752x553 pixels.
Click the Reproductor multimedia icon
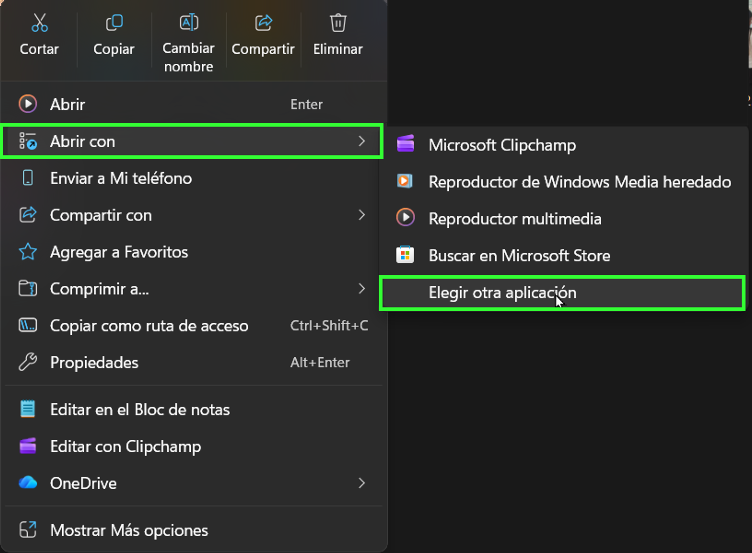pyautogui.click(x=405, y=218)
